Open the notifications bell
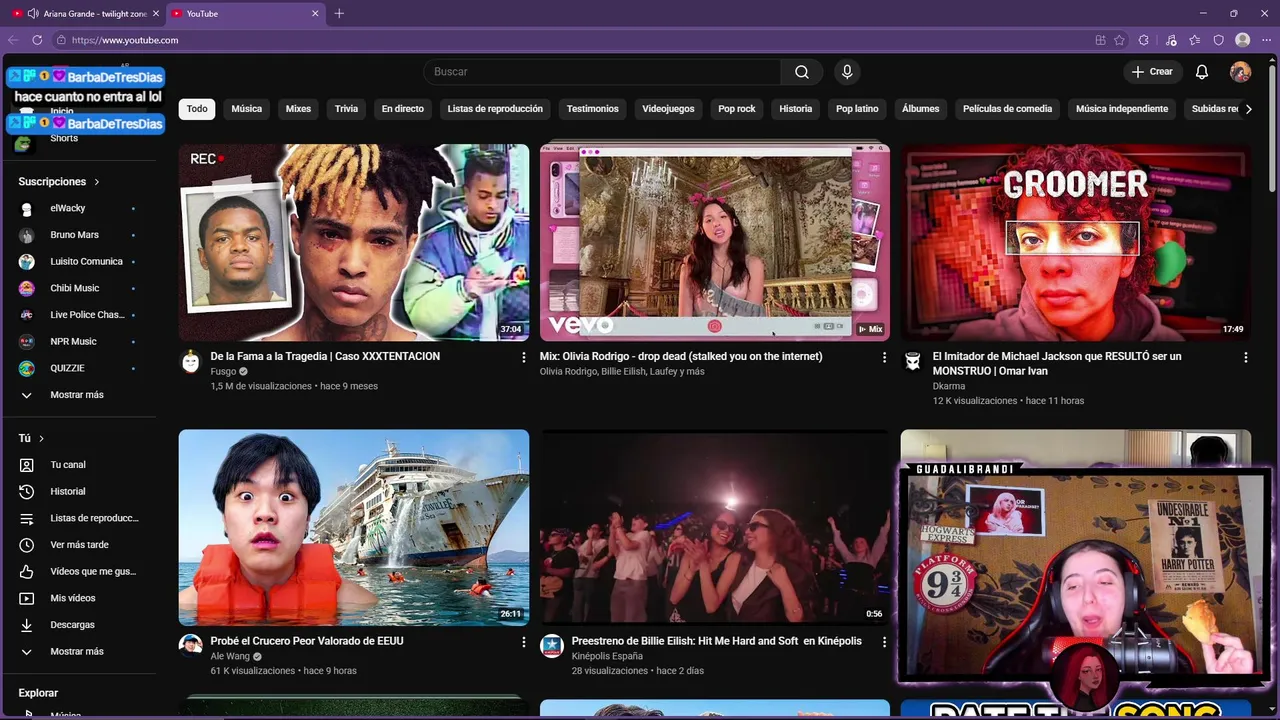Viewport: 1280px width, 720px height. [x=1202, y=72]
